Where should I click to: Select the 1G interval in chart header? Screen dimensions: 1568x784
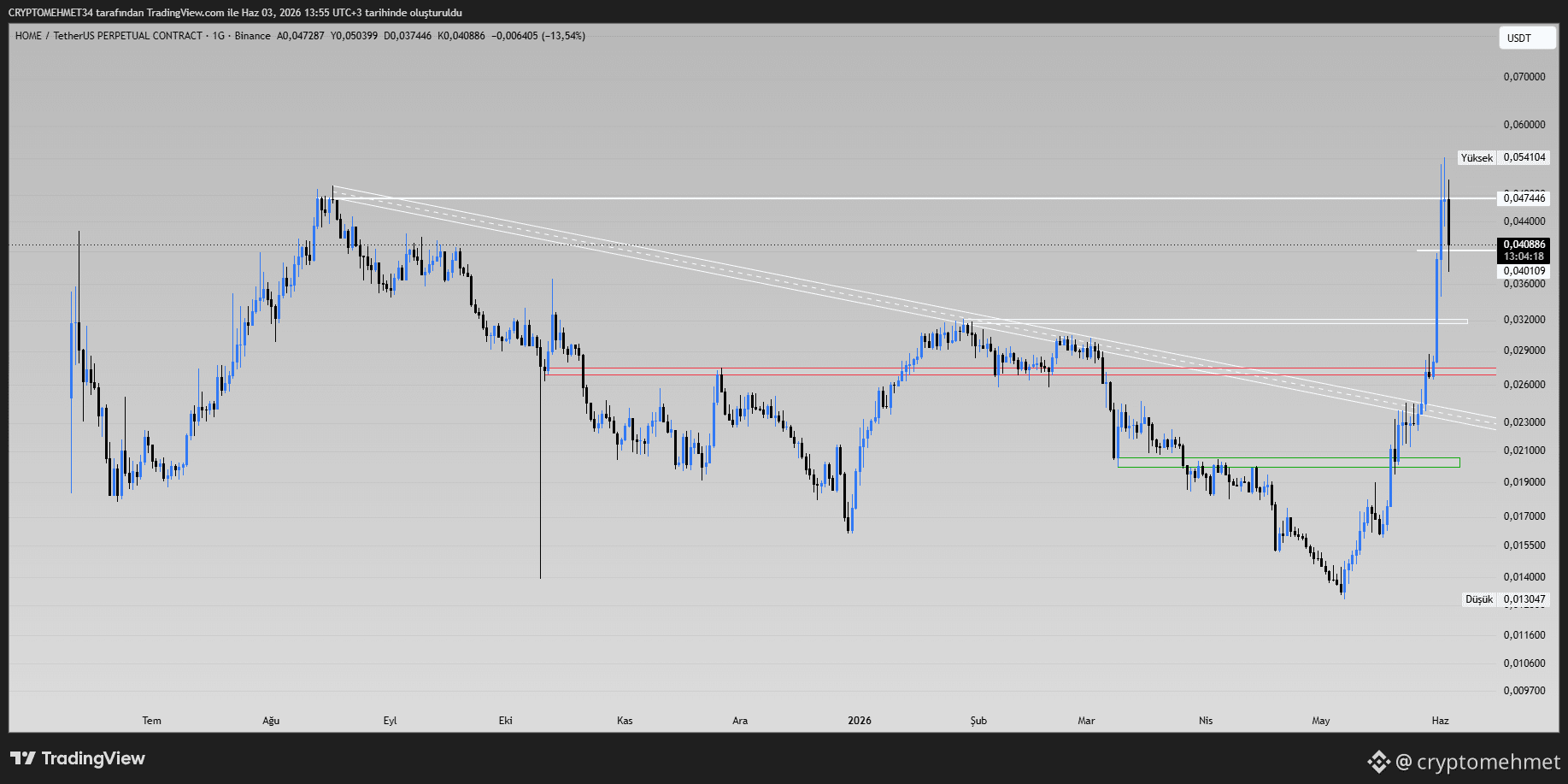219,36
